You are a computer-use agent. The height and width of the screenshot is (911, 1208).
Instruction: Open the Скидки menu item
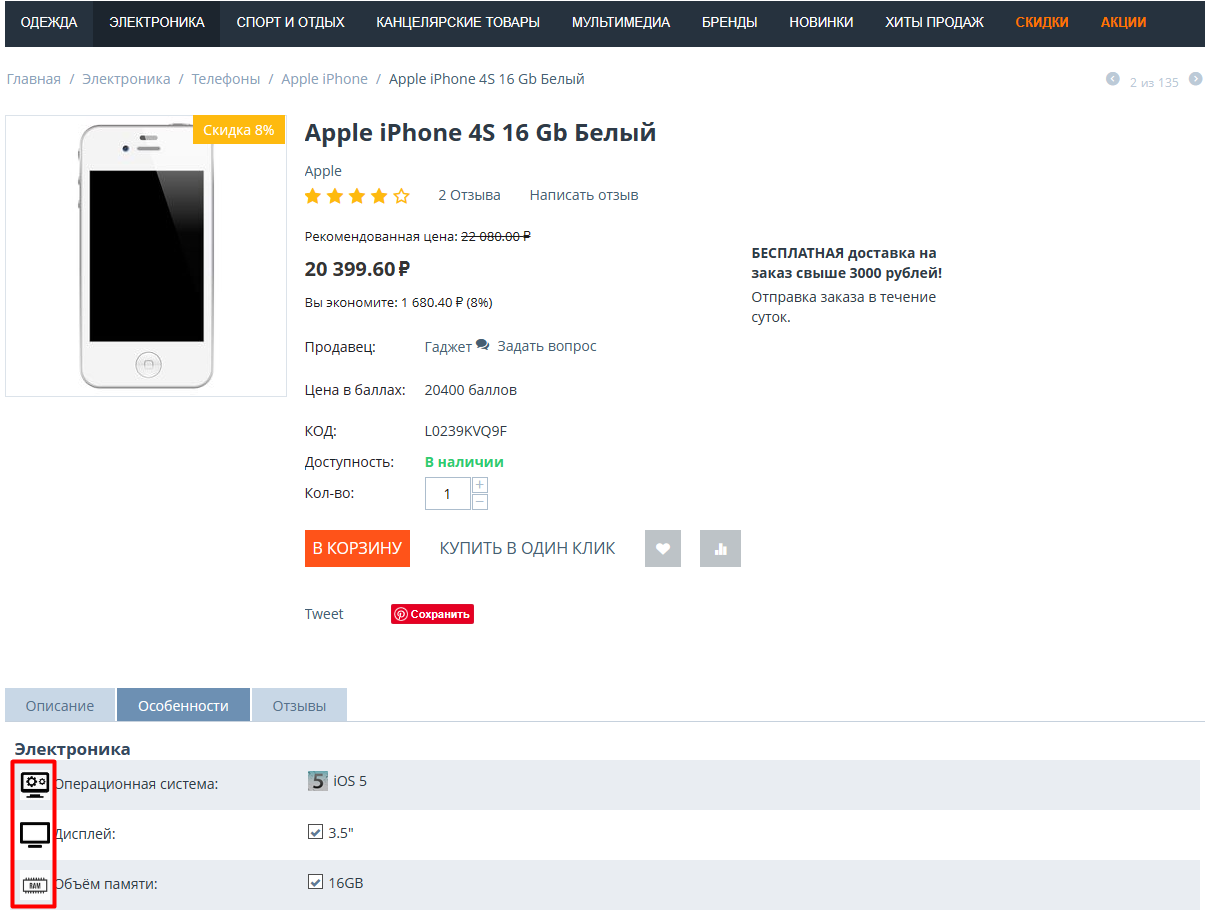tap(1042, 22)
